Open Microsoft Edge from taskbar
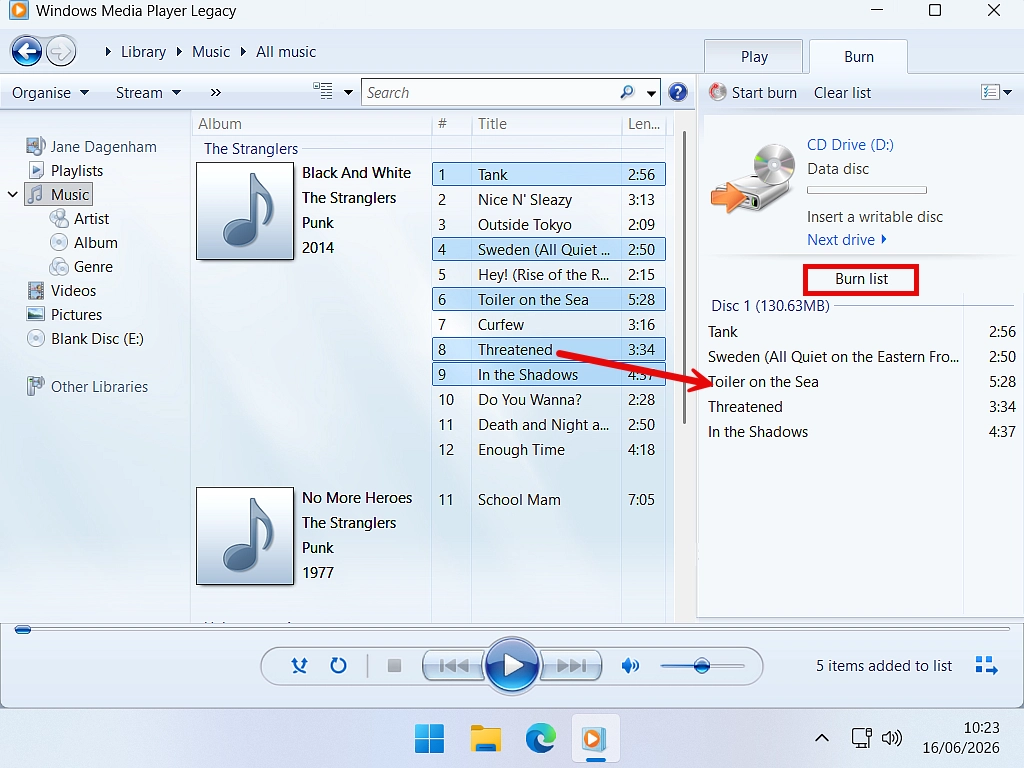Viewport: 1024px width, 768px height. tap(541, 739)
